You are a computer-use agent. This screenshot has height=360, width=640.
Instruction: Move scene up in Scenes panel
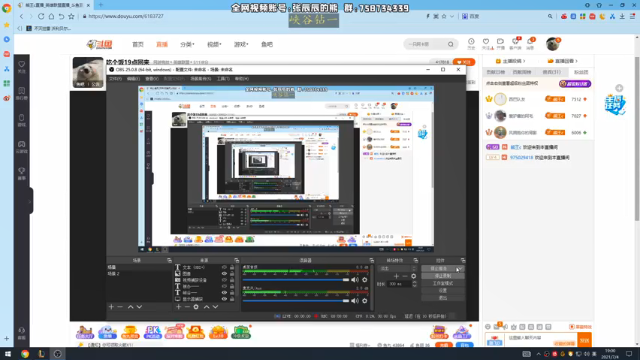coord(131,307)
